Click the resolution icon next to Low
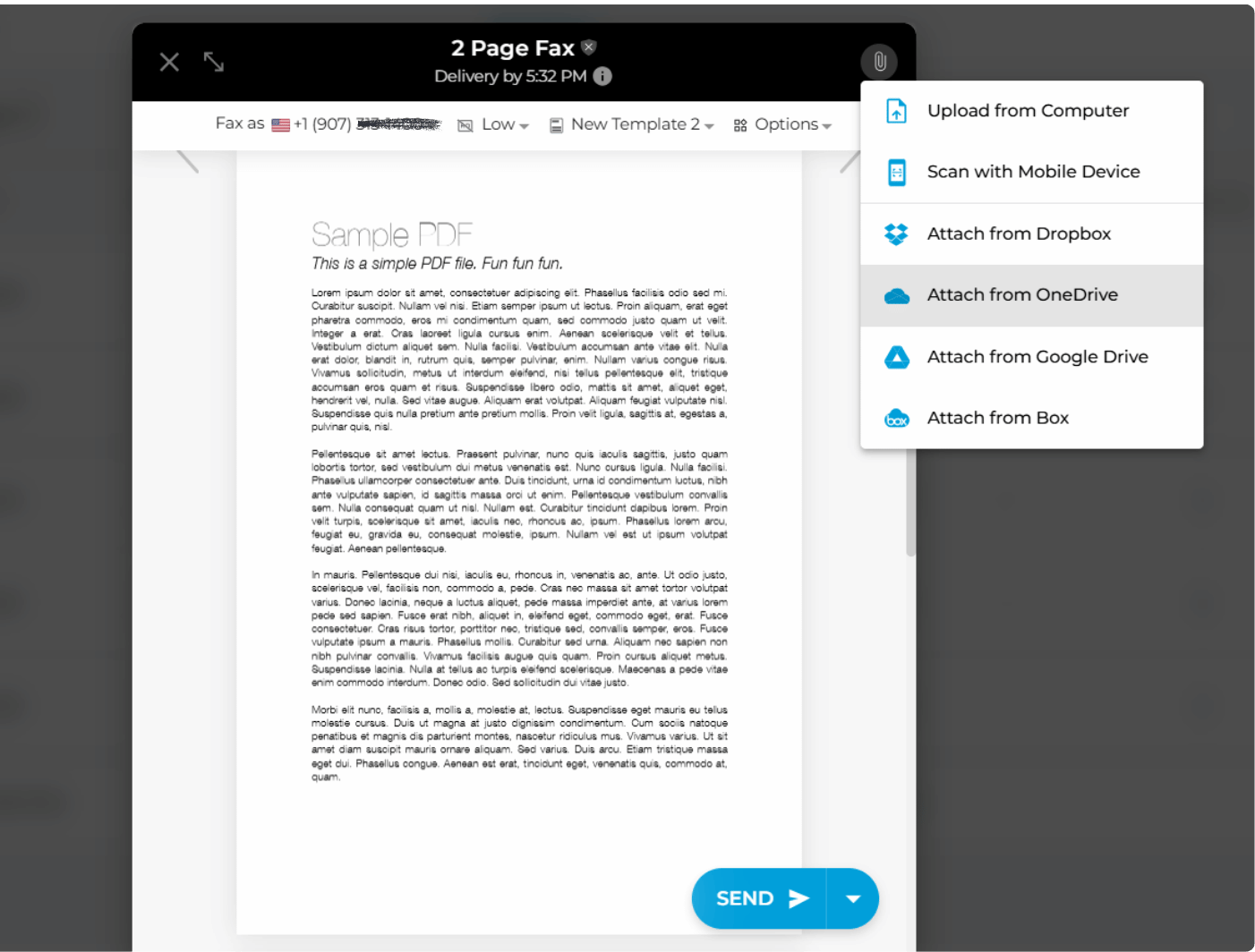This screenshot has width=1255, height=952. pyautogui.click(x=465, y=125)
